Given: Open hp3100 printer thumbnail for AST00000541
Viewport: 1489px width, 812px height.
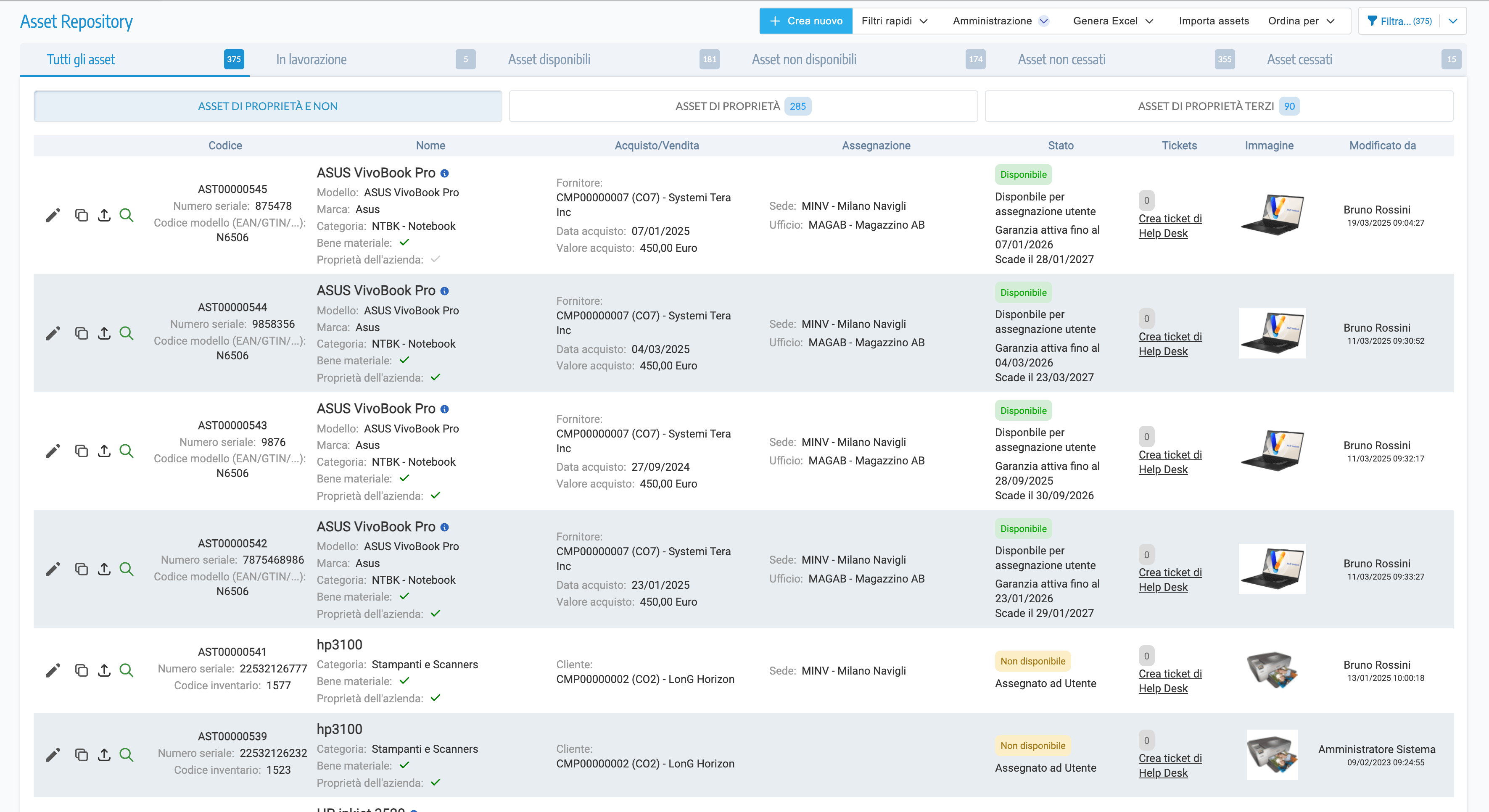Looking at the screenshot, I should 1272,670.
